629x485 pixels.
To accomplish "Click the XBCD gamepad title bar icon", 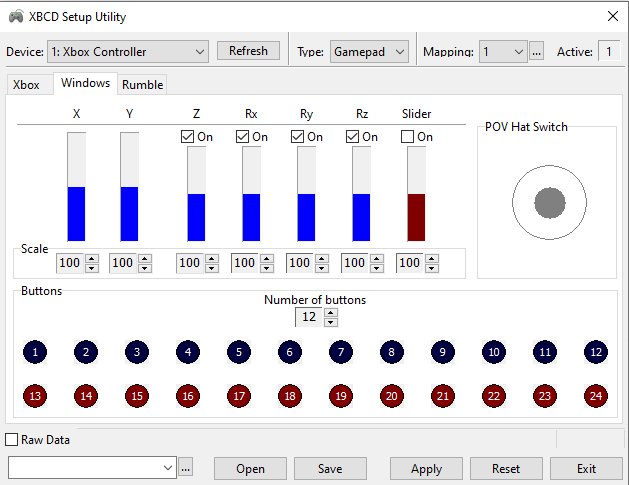I will tap(16, 17).
